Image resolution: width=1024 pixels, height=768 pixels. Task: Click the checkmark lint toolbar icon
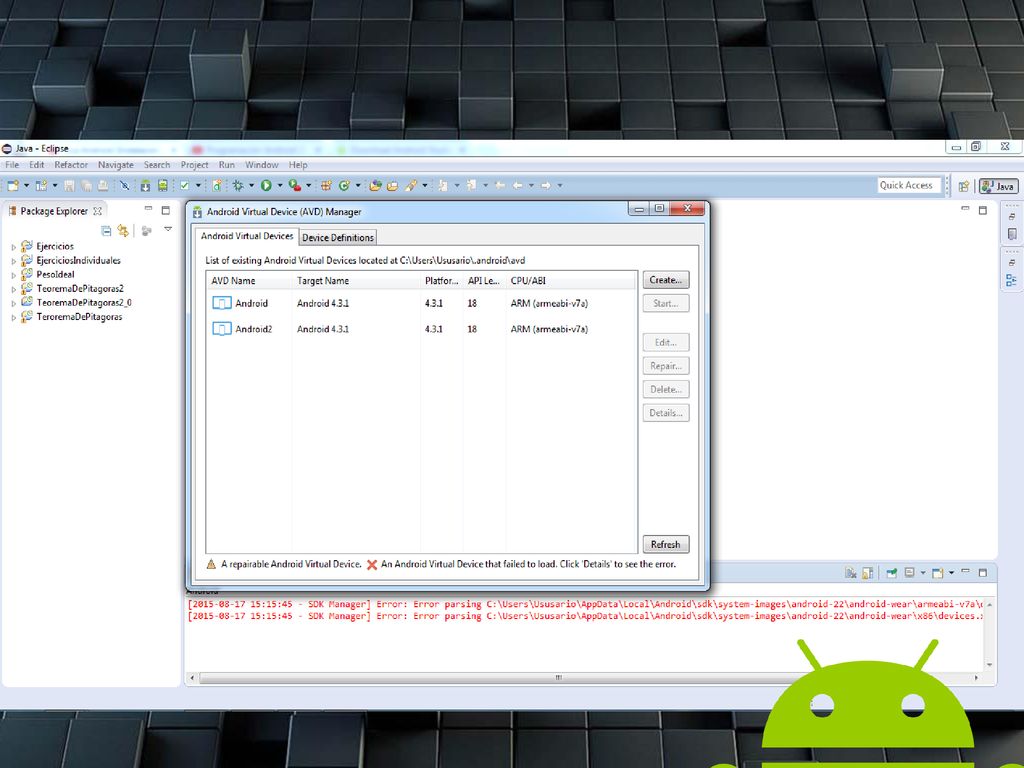pyautogui.click(x=185, y=185)
